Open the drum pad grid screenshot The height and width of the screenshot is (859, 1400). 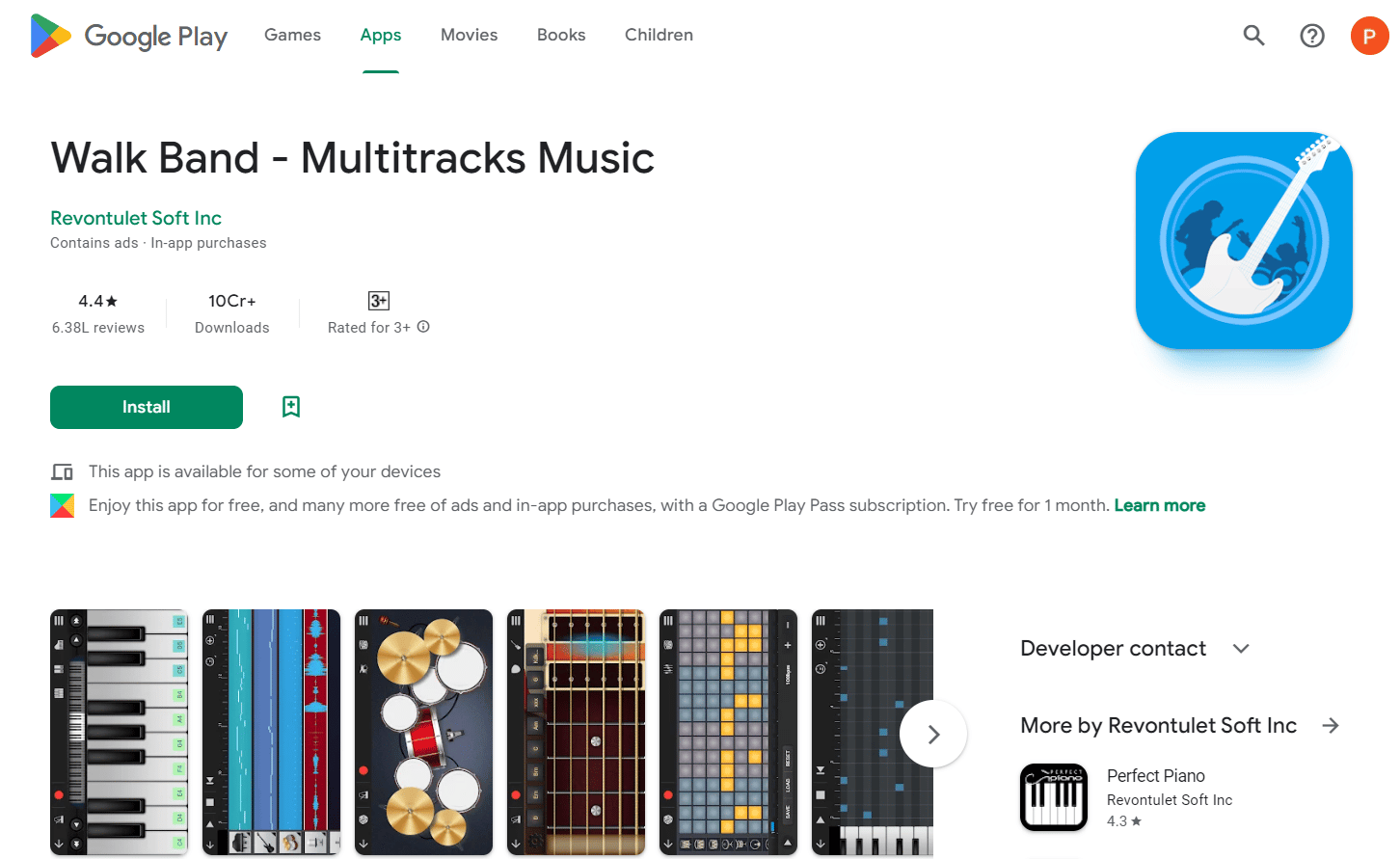pyautogui.click(x=728, y=732)
